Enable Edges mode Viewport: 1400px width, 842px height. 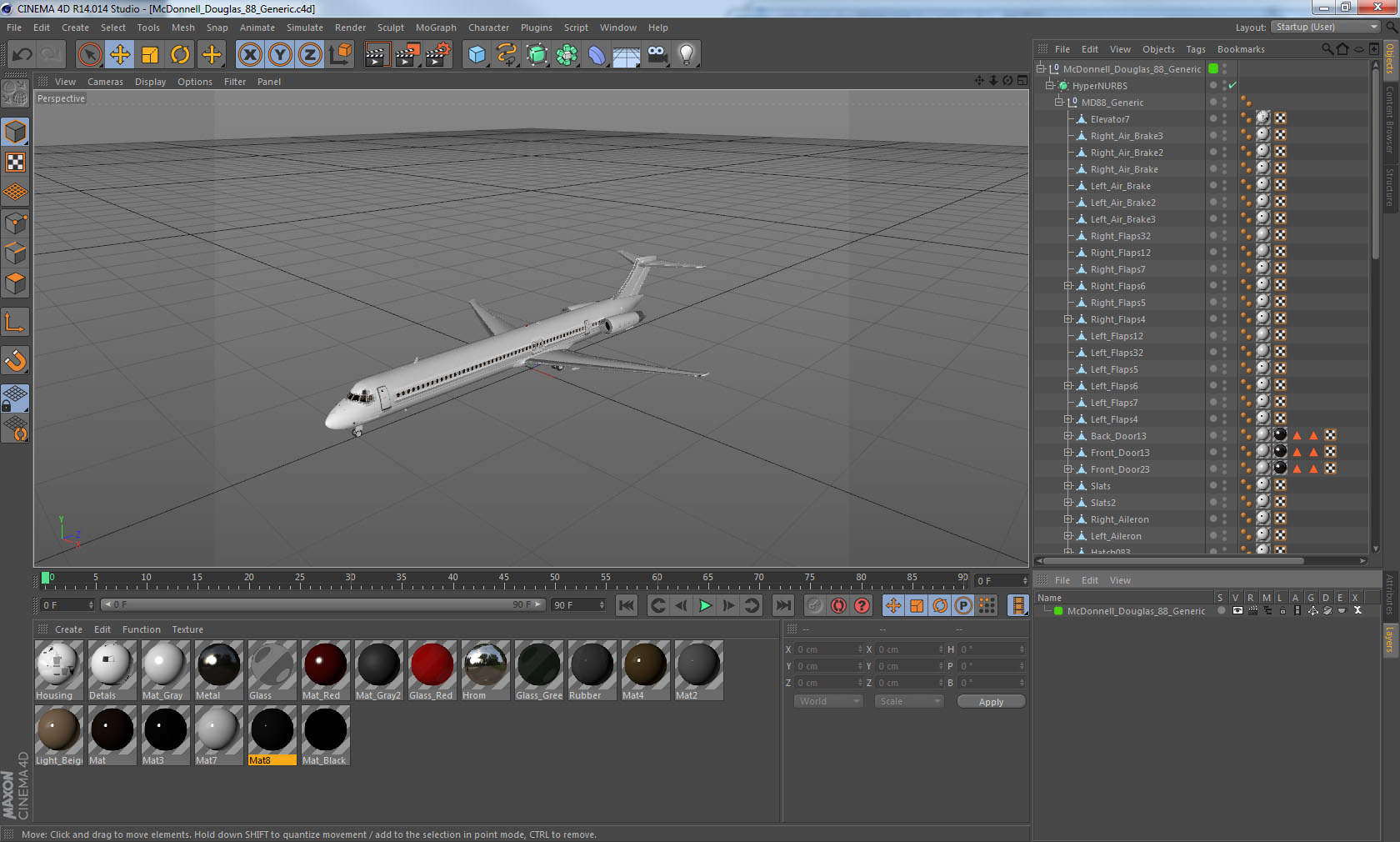15,253
